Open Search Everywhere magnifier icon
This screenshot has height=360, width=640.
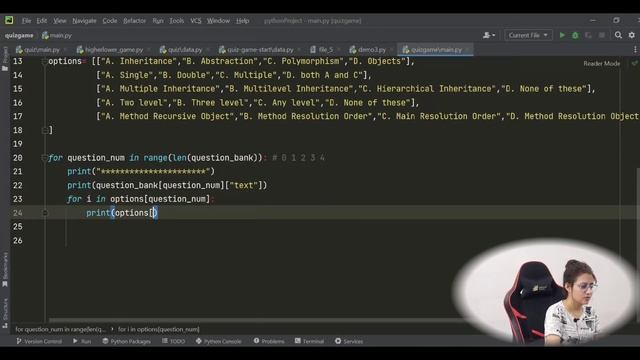tap(618, 36)
